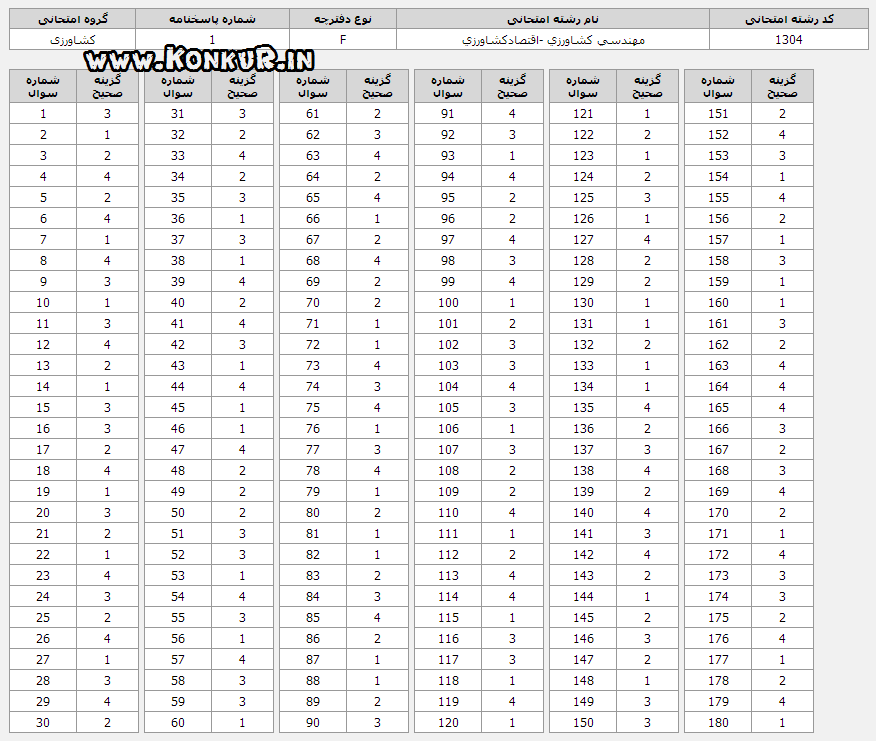
Task: Click question number 68 cell
Action: [313, 261]
